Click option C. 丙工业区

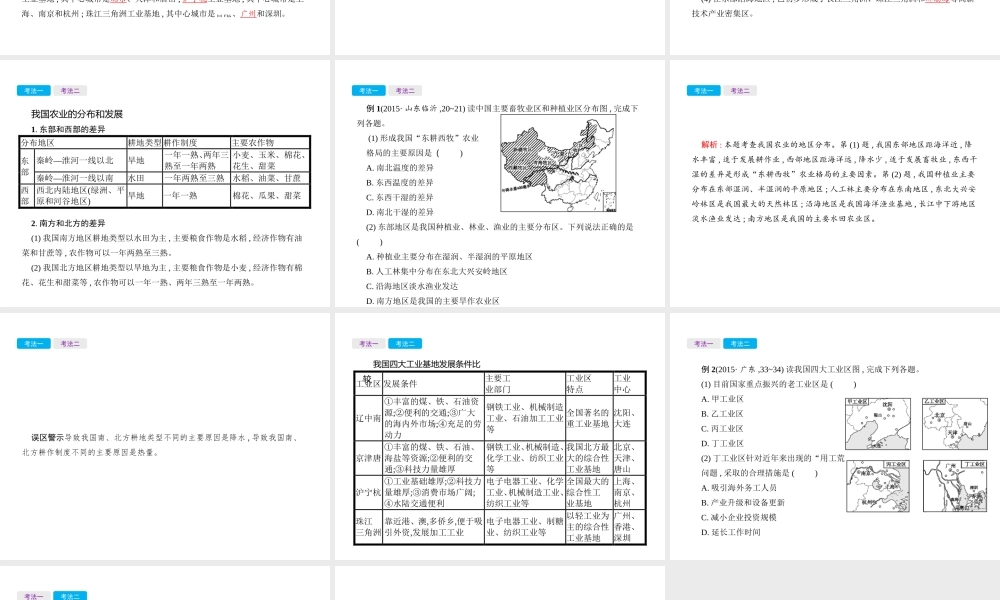pos(722,428)
